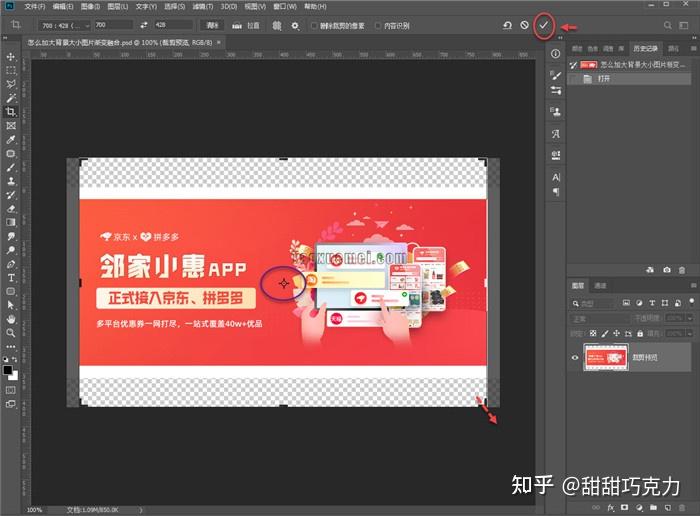The width and height of the screenshot is (700, 516).
Task: Select the Gradient tool
Action: (11, 222)
